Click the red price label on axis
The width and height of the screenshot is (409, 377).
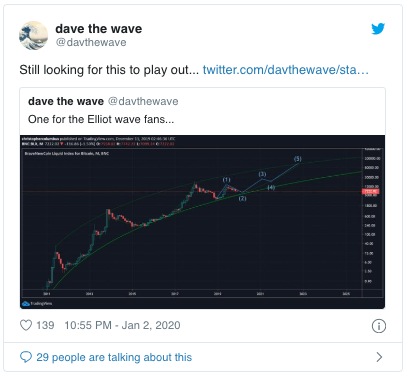pyautogui.click(x=371, y=191)
